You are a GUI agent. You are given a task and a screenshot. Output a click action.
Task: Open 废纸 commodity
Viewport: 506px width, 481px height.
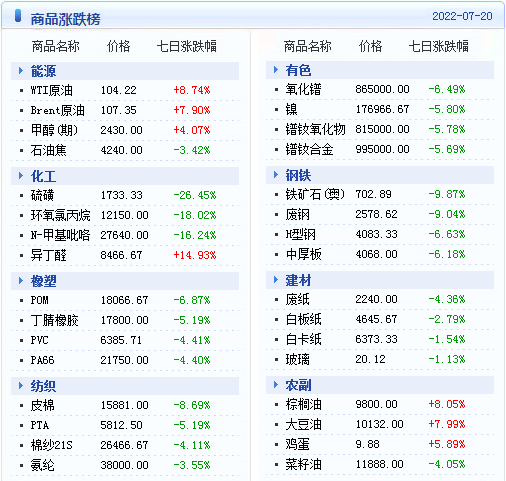click(x=297, y=299)
